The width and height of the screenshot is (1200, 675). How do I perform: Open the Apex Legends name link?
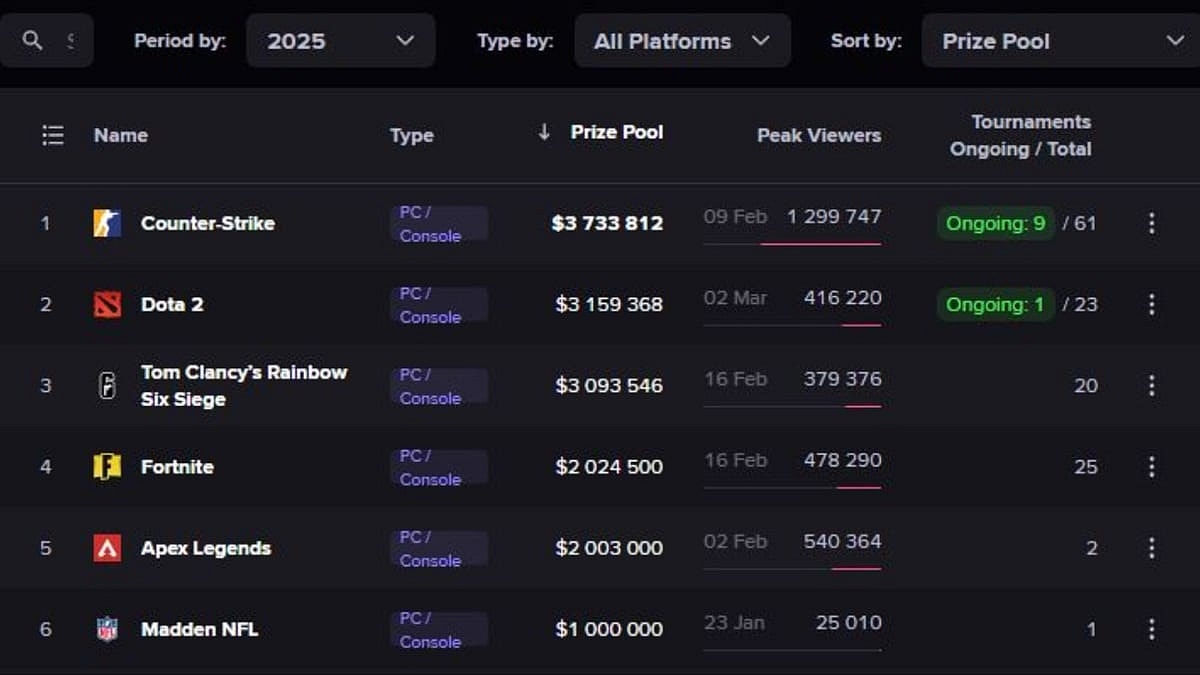206,548
